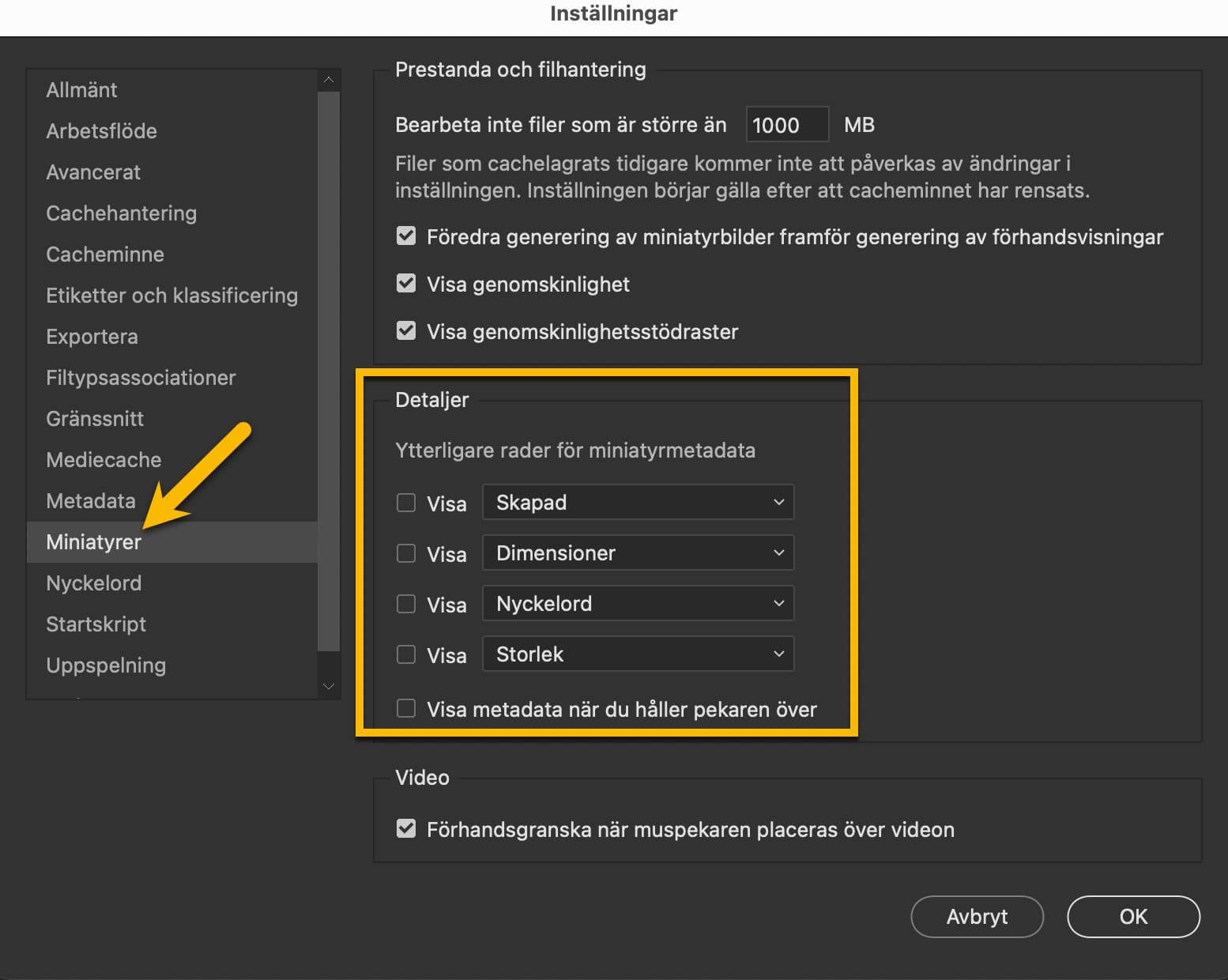Image resolution: width=1228 pixels, height=980 pixels.
Task: Uncheck Förhandsgranska video on hover
Action: pos(406,829)
